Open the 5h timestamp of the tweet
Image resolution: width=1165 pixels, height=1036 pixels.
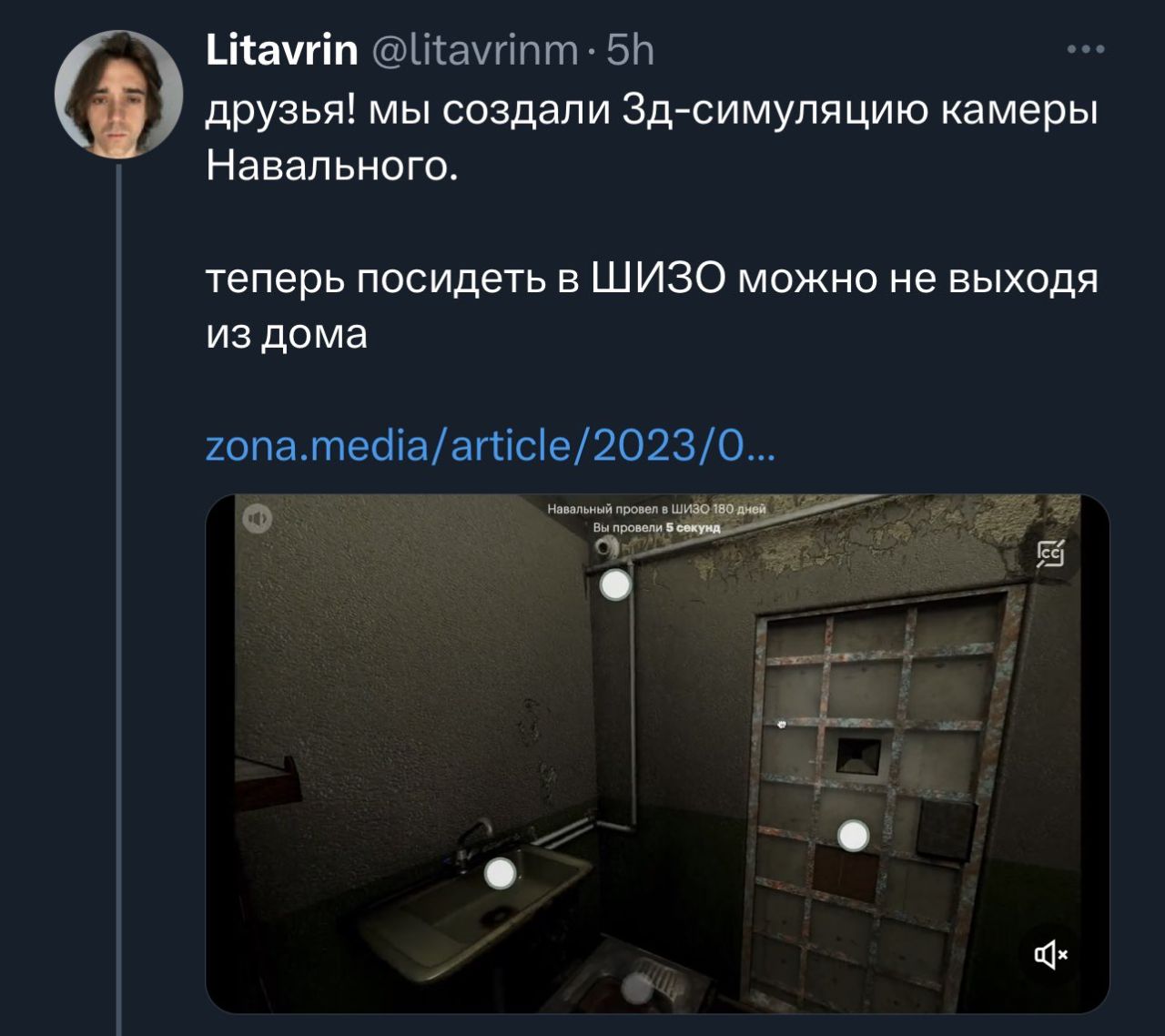(630, 50)
